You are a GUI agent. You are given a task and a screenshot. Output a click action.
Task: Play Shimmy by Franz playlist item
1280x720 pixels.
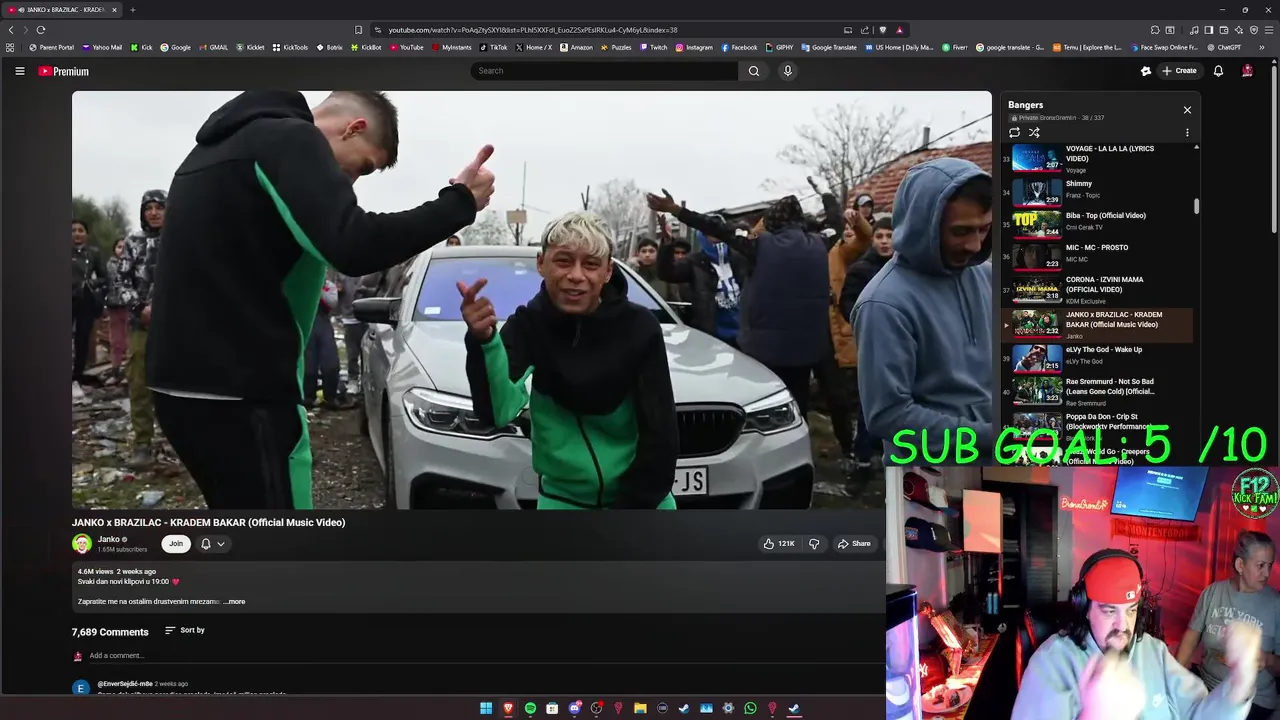(x=1097, y=190)
